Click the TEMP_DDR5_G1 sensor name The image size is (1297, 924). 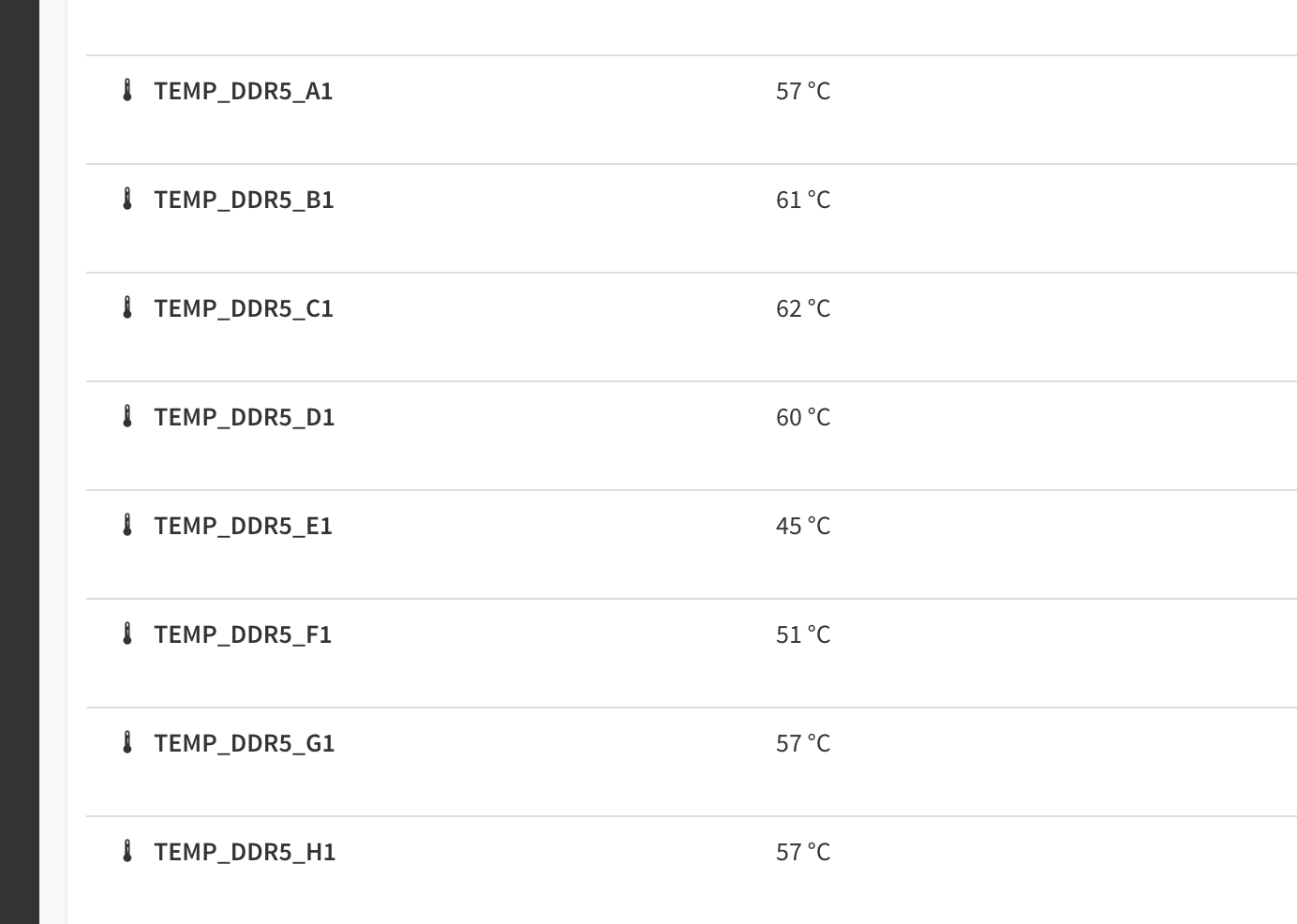point(244,743)
